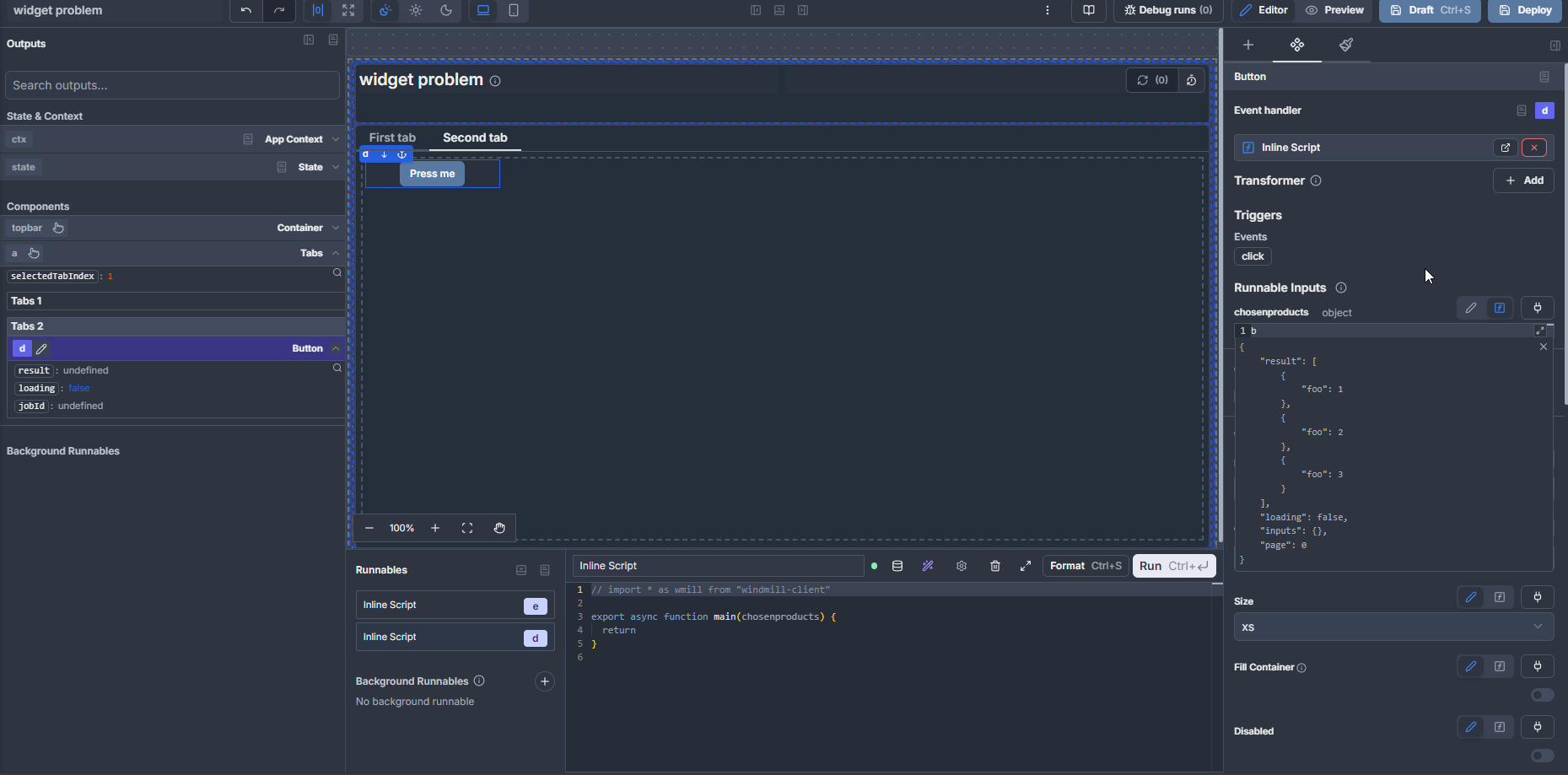Viewport: 1568px width, 775px height.
Task: Activate the hand pan tool
Action: tap(499, 528)
